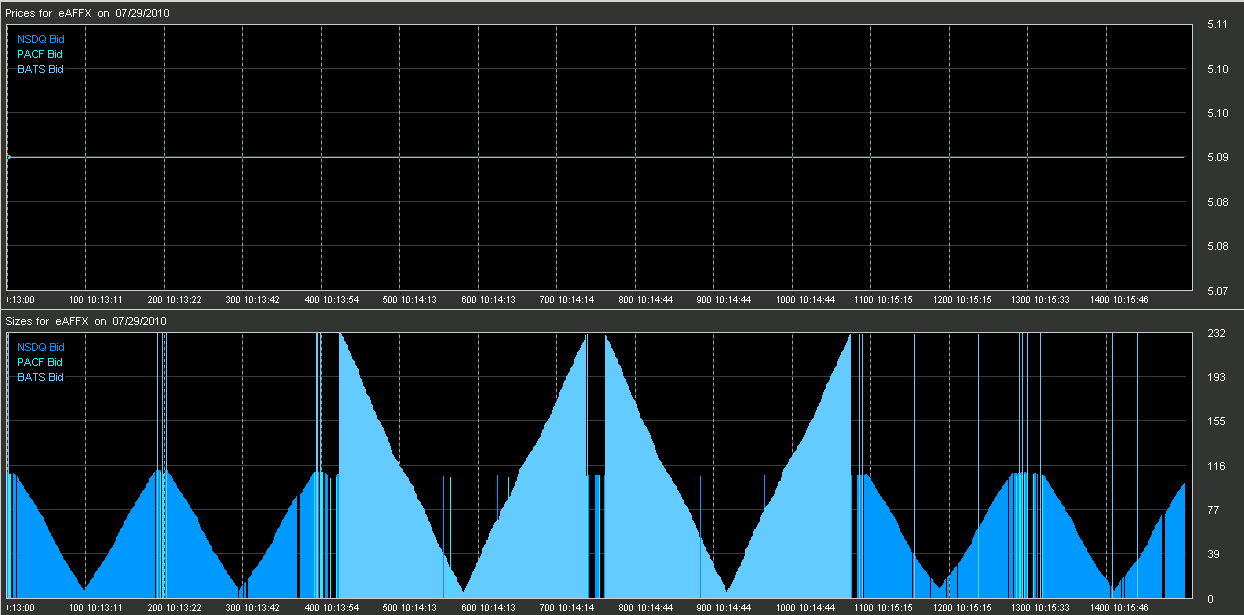Viewport: 1244px width, 615px height.
Task: Click the NSDQ Bid legend in Prices chart
Action: click(x=41, y=39)
